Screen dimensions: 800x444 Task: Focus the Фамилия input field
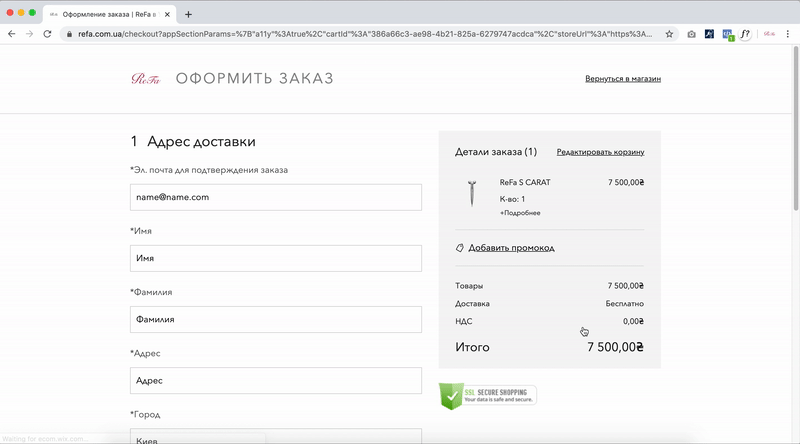pos(276,319)
